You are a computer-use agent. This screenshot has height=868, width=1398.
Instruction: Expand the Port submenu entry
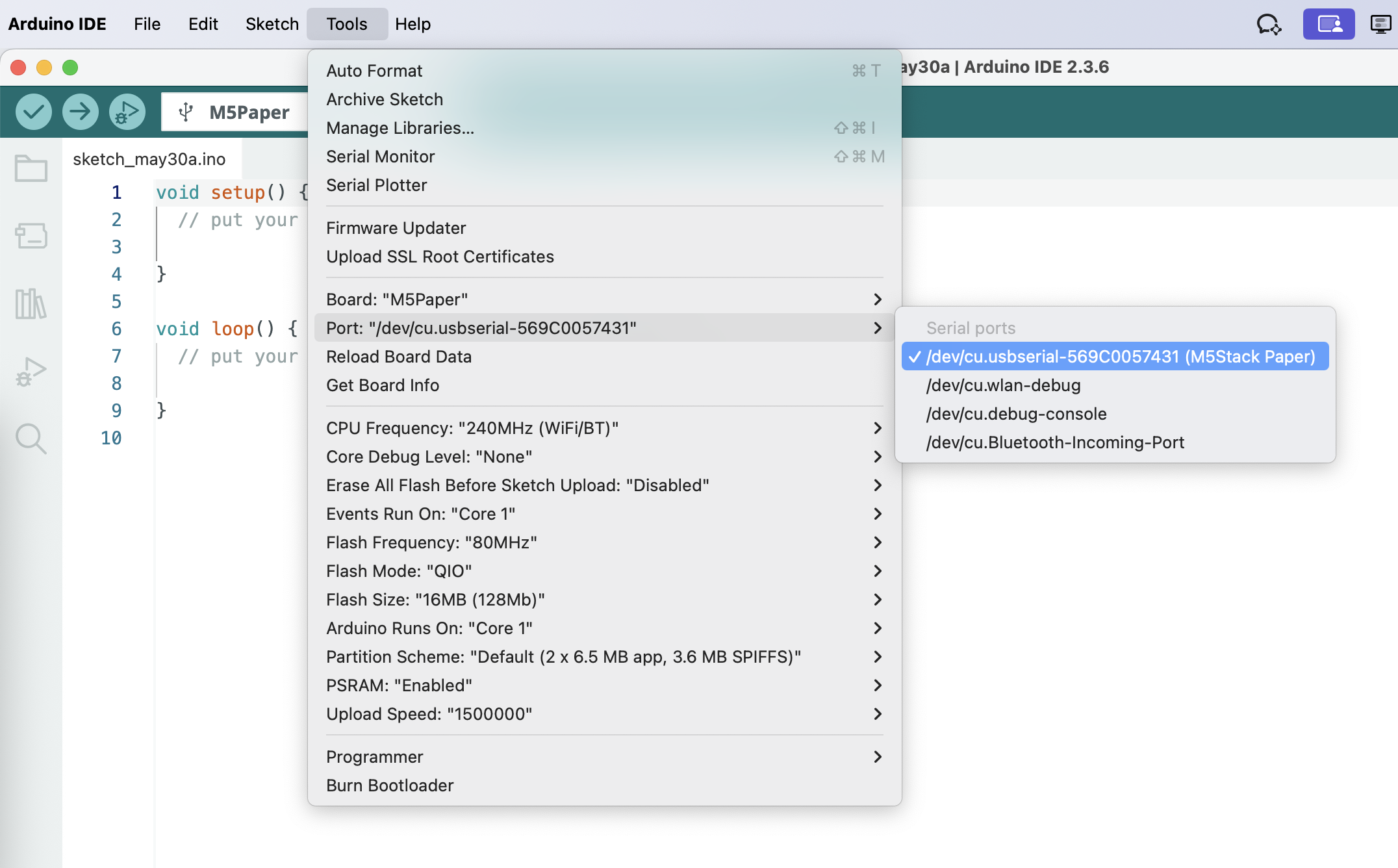[x=604, y=327]
